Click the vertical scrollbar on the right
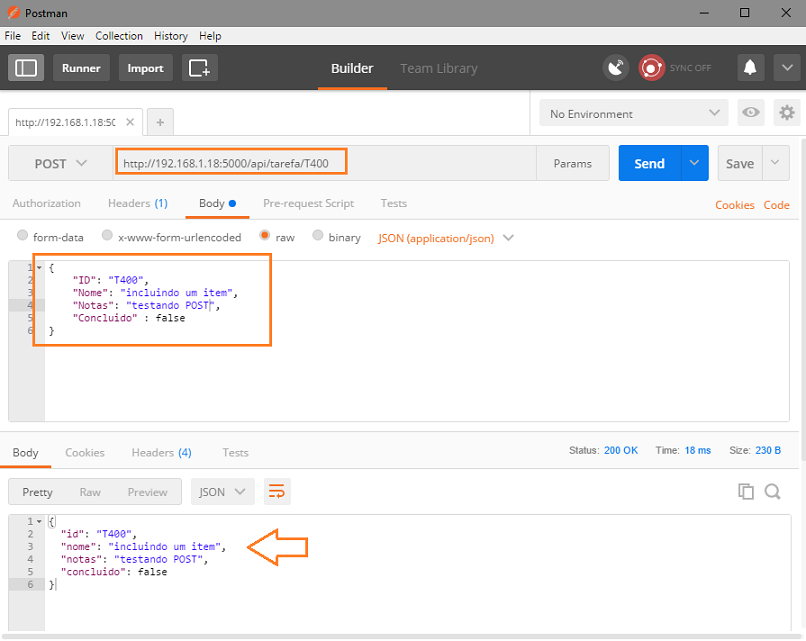This screenshot has width=806, height=641. click(803, 298)
